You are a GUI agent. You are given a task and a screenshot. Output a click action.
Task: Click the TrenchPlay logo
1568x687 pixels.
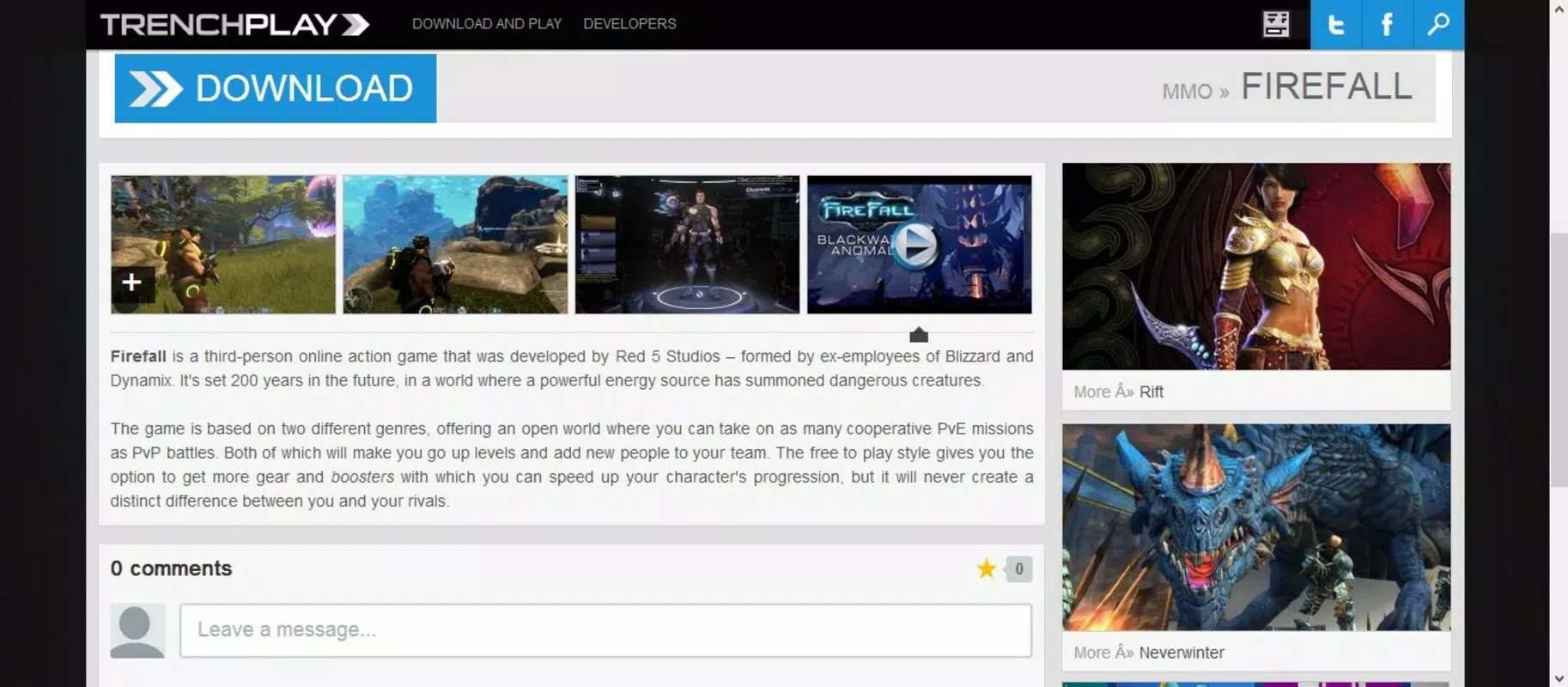pos(234,24)
